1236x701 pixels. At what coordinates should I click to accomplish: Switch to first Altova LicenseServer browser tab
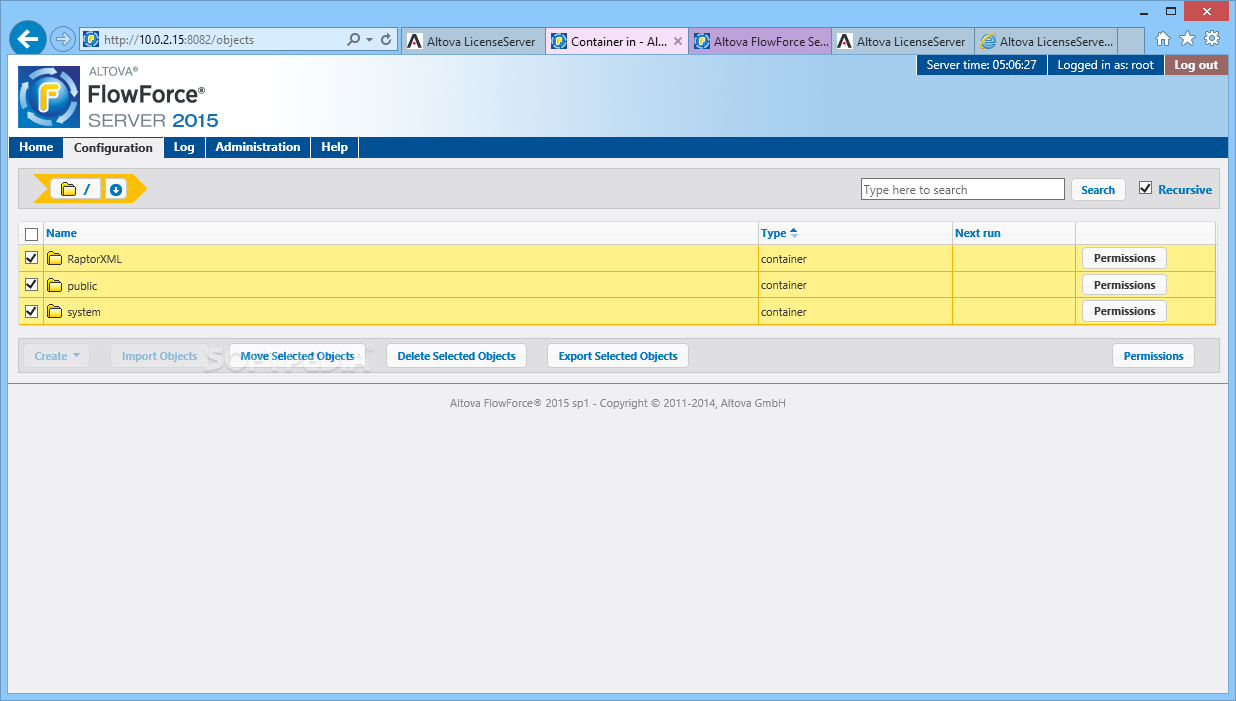[x=473, y=41]
